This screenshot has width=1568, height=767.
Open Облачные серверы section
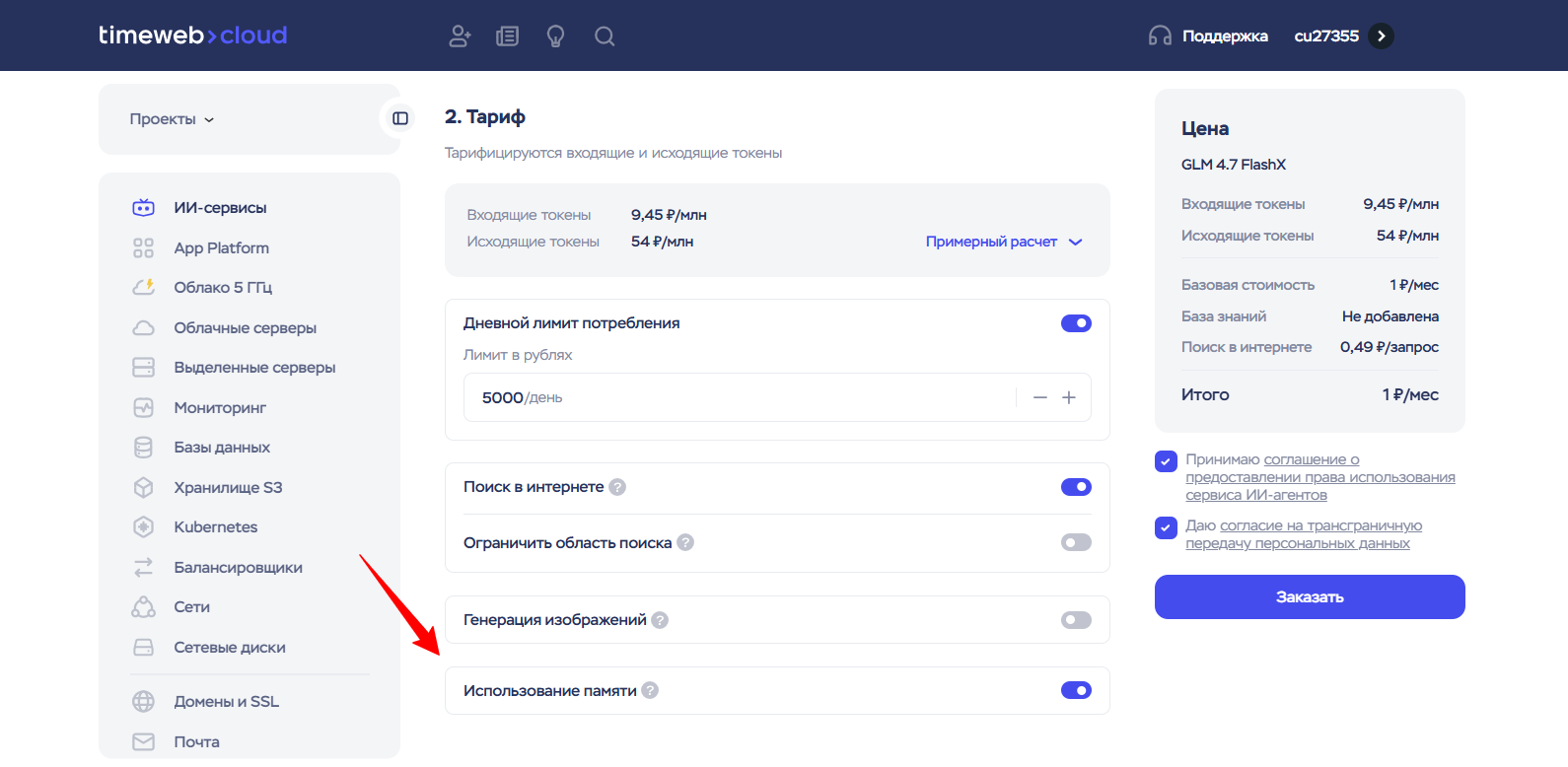click(246, 327)
